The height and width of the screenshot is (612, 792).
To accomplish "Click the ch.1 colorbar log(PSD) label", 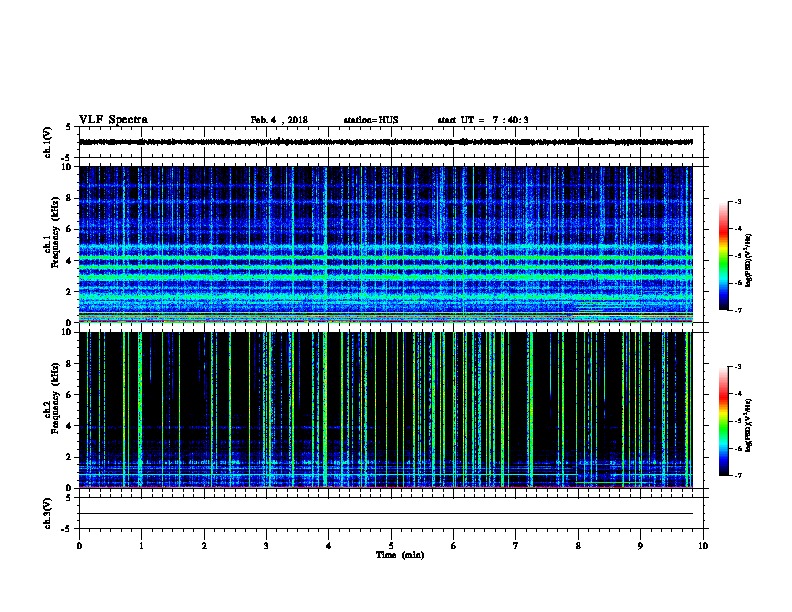I will [x=748, y=260].
